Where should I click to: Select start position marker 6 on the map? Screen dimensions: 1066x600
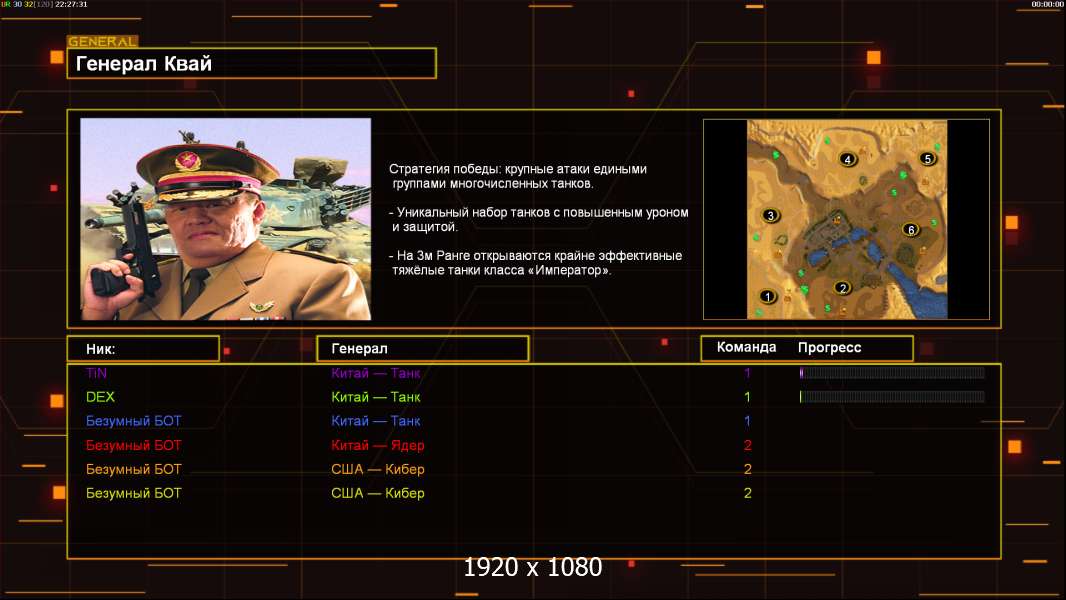[x=909, y=229]
